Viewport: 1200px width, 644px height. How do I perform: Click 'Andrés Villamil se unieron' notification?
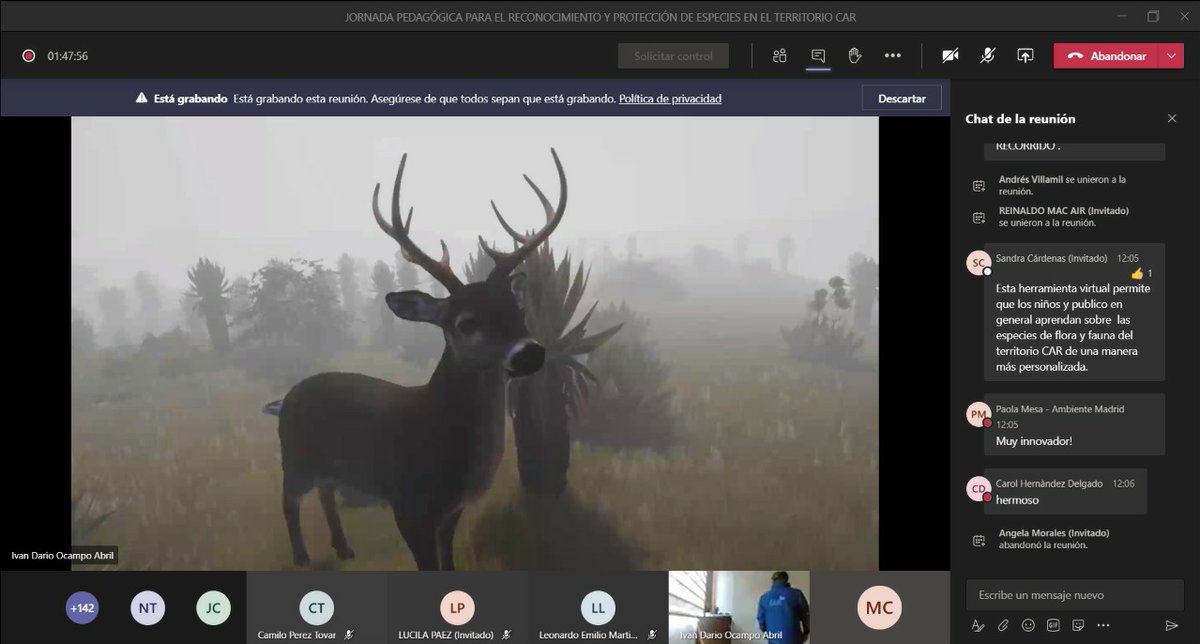tap(1063, 185)
